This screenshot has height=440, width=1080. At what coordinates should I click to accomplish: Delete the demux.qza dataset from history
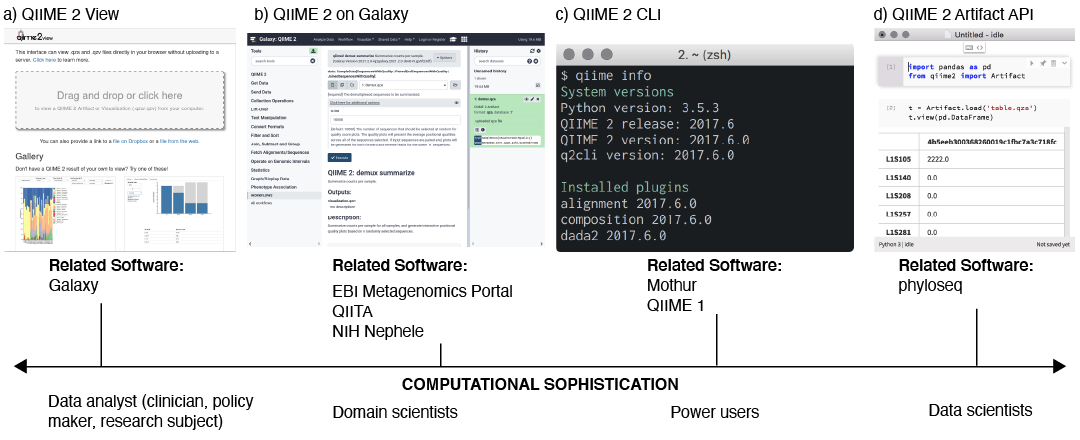[x=539, y=99]
